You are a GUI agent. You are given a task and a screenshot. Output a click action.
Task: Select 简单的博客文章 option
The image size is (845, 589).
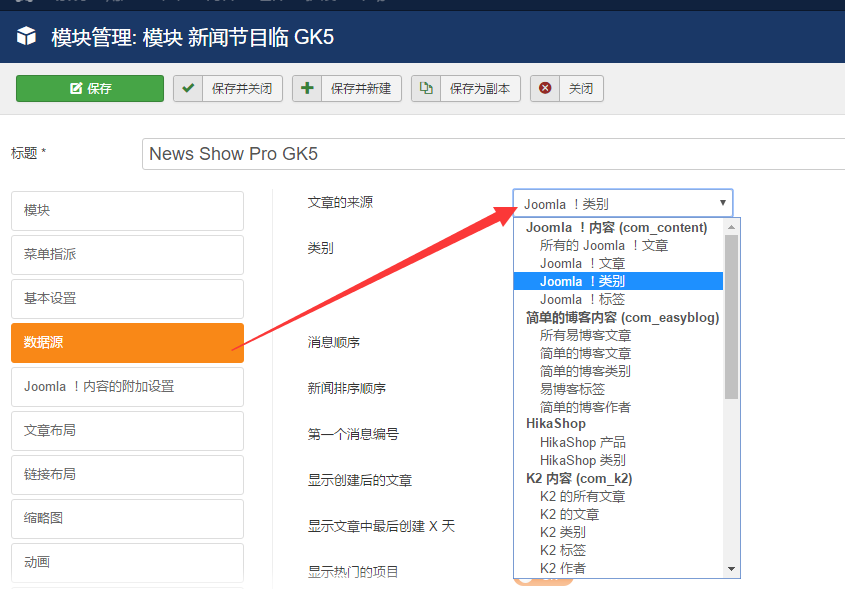click(618, 354)
